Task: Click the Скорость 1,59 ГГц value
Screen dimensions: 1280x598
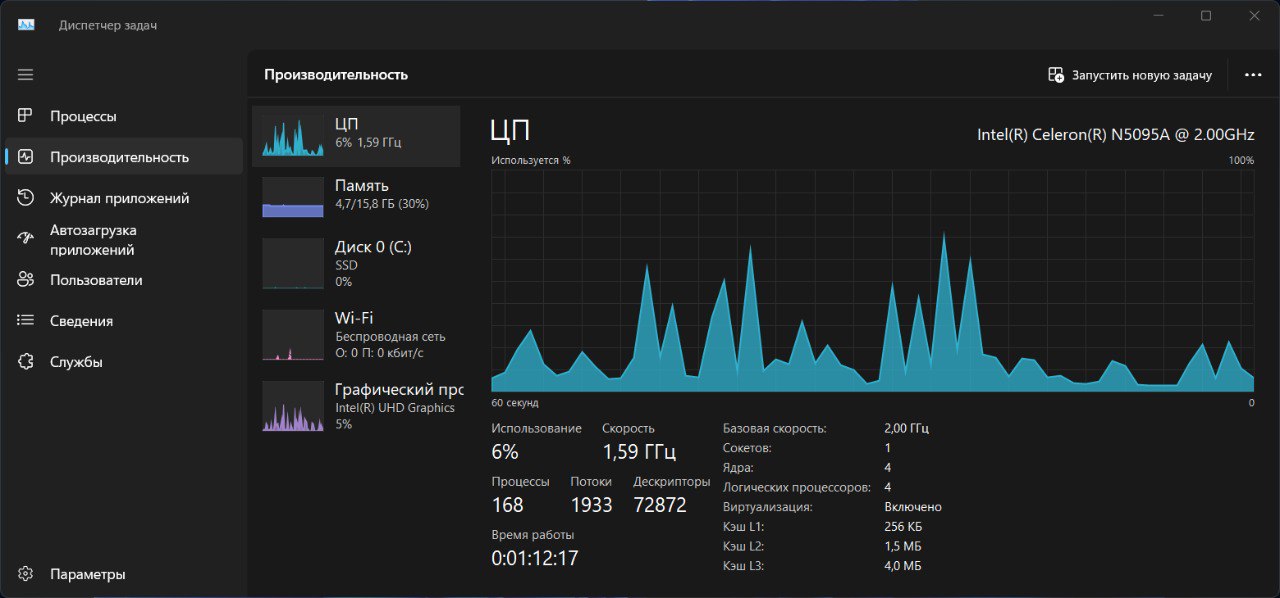Action: click(639, 452)
